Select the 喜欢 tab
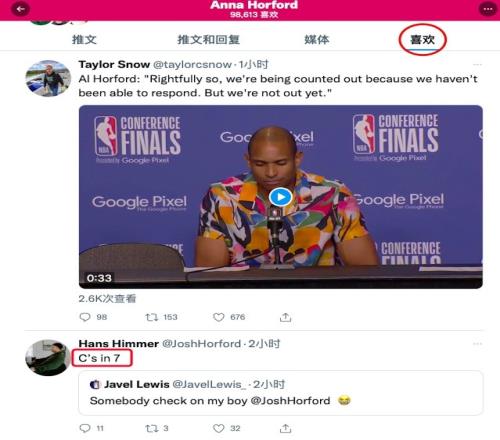Image resolution: width=500 pixels, height=440 pixels. point(422,39)
